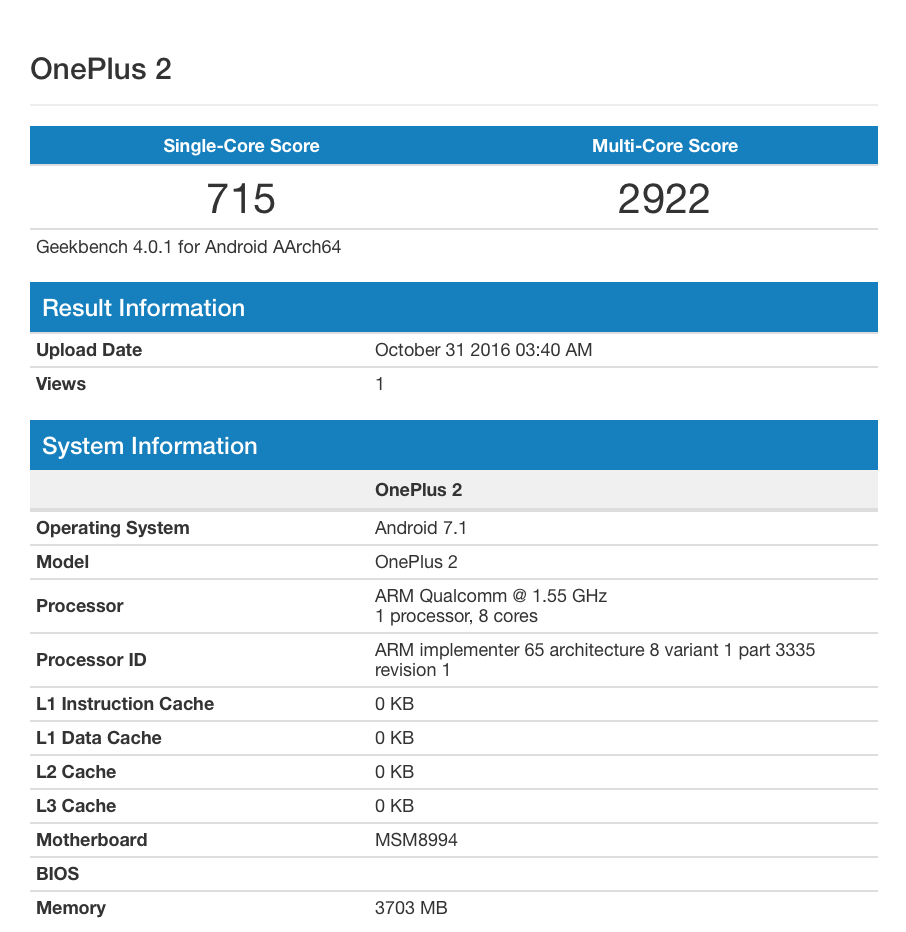The width and height of the screenshot is (906, 932).
Task: Select the Android 7.1 operating system value
Action: [420, 528]
